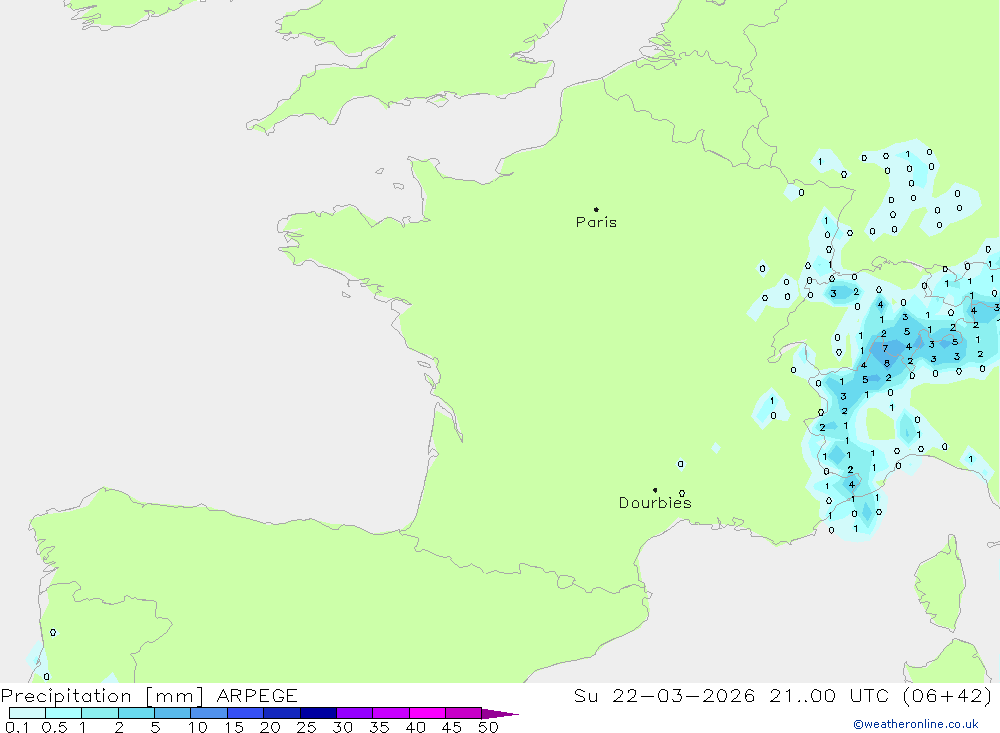1000x733 pixels.
Task: Choose the purple 30–35 legend swatch
Action: click(x=354, y=714)
